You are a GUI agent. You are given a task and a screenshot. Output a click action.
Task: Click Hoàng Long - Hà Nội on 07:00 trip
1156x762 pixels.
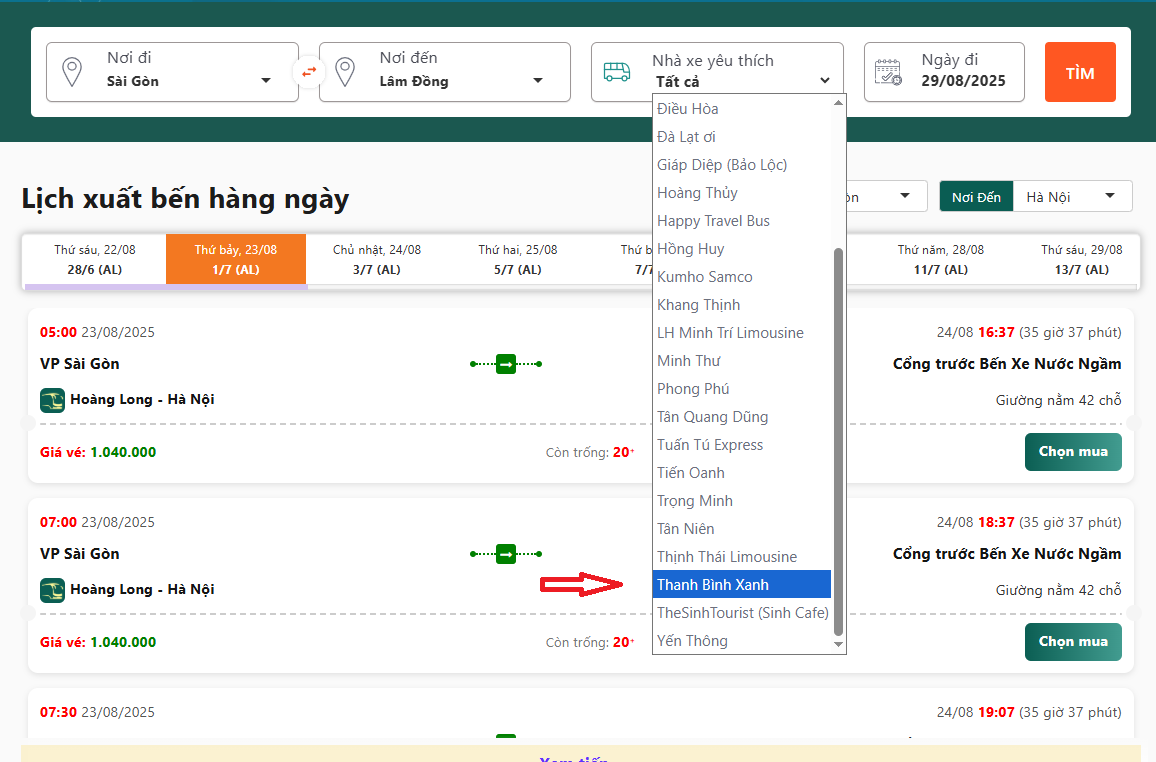click(x=142, y=590)
